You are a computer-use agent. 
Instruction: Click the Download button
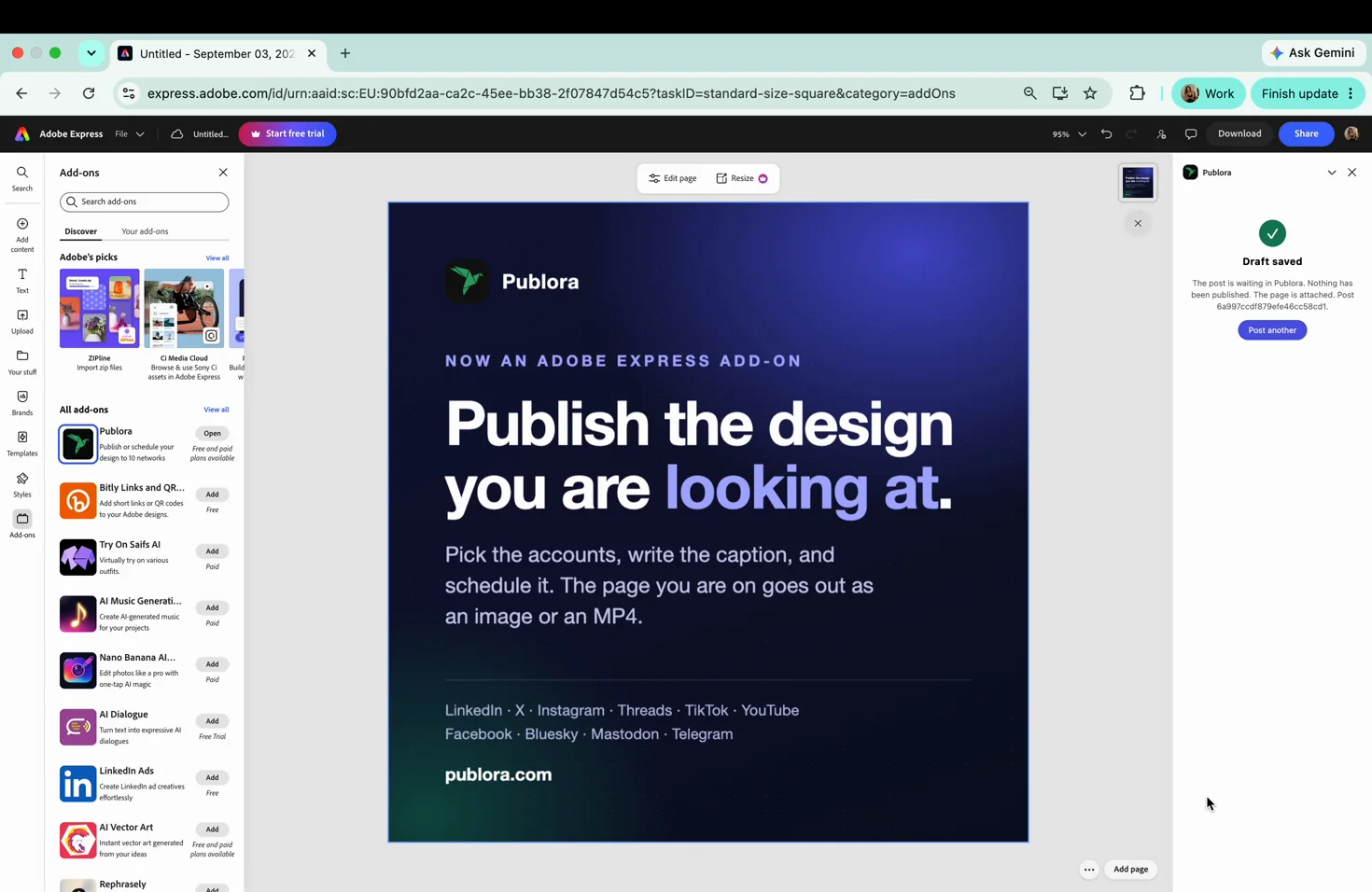click(1239, 134)
